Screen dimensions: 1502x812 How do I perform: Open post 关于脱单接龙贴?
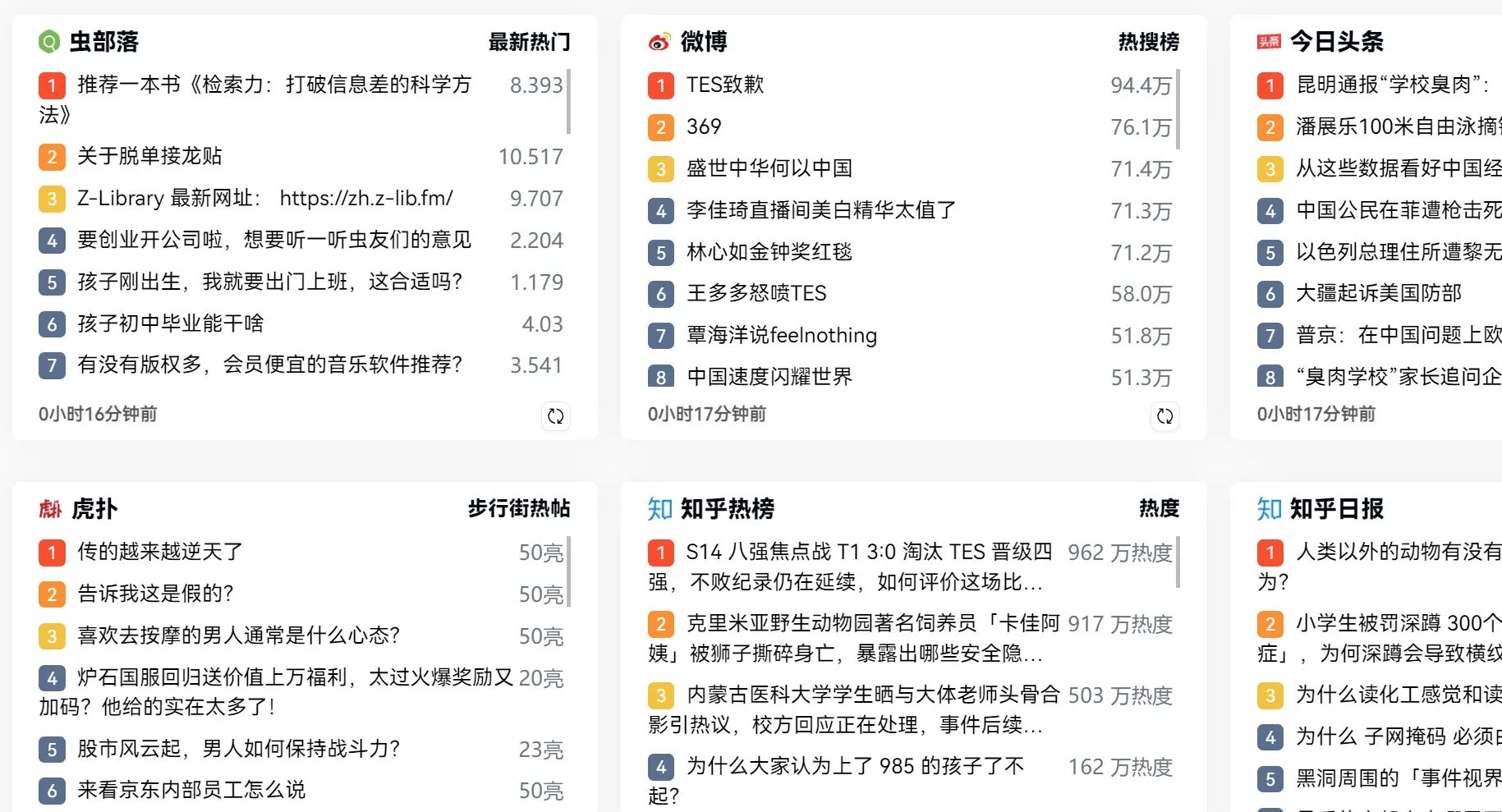point(149,156)
